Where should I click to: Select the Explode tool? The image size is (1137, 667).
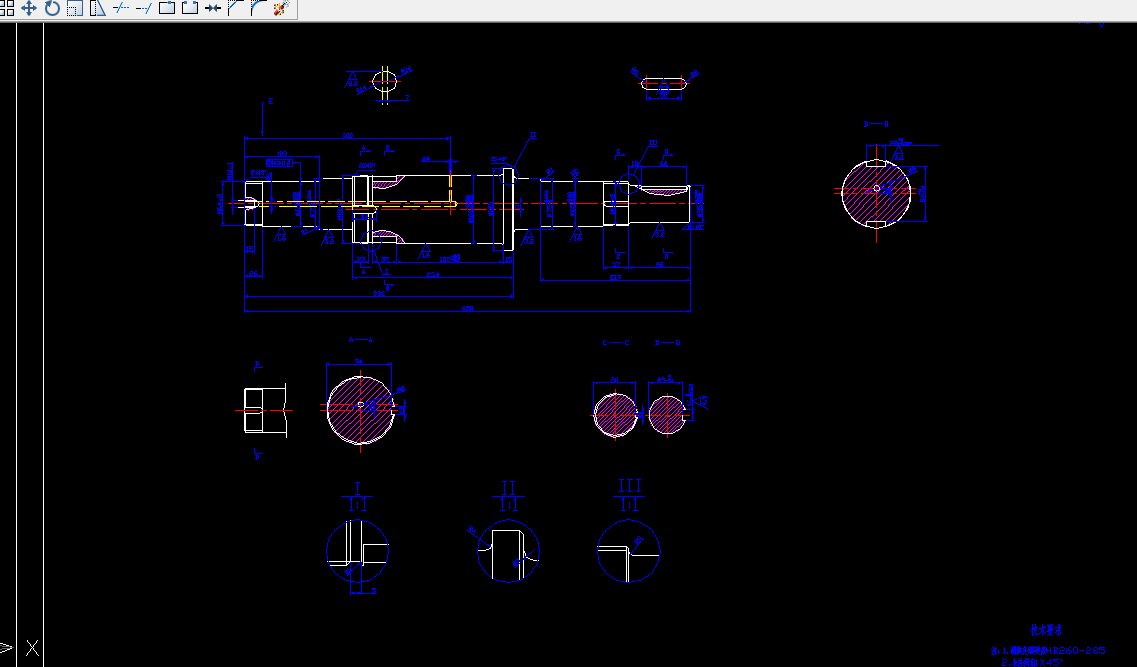pos(282,8)
